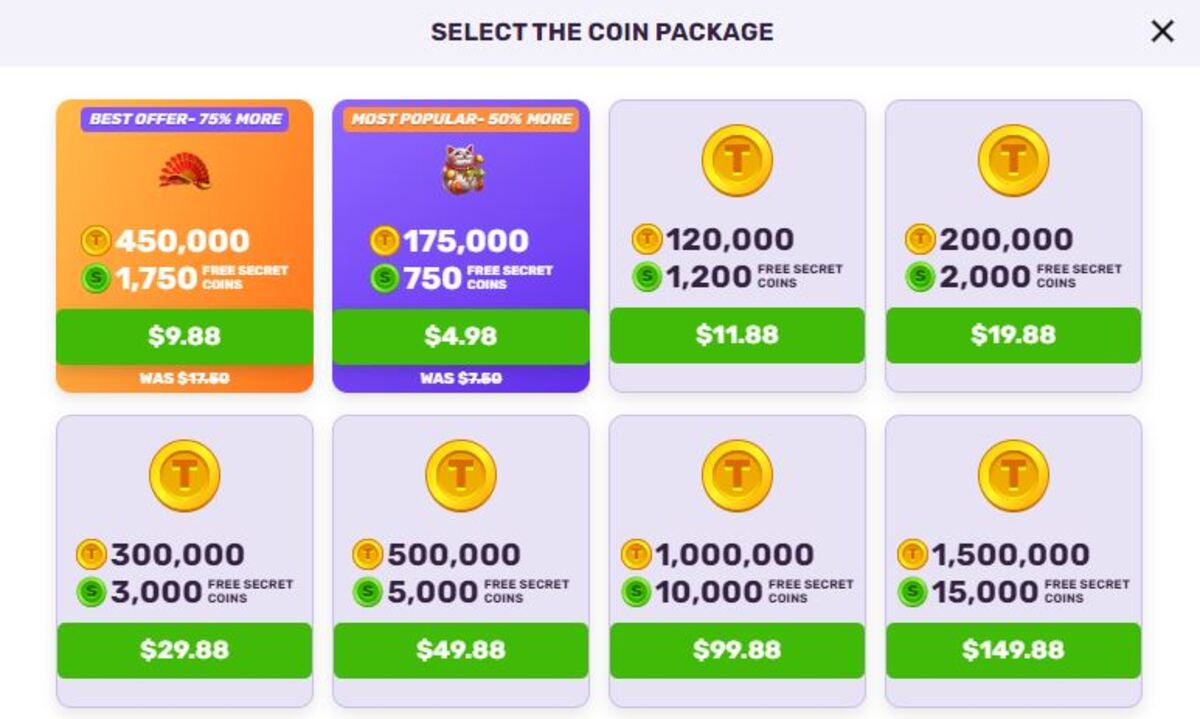Purchase the $11.88 coin package
Viewport: 1200px width, 719px height.
tap(737, 335)
